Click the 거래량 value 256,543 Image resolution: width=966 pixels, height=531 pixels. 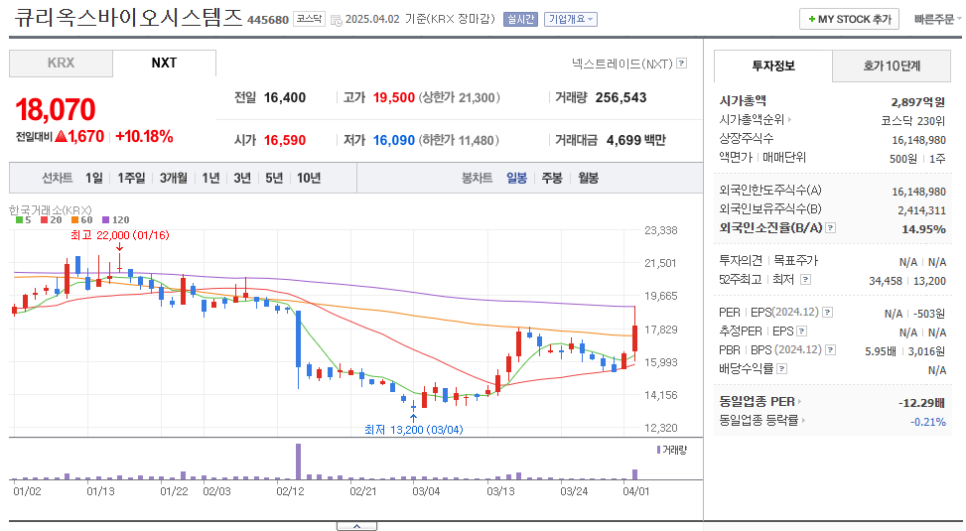(x=621, y=97)
